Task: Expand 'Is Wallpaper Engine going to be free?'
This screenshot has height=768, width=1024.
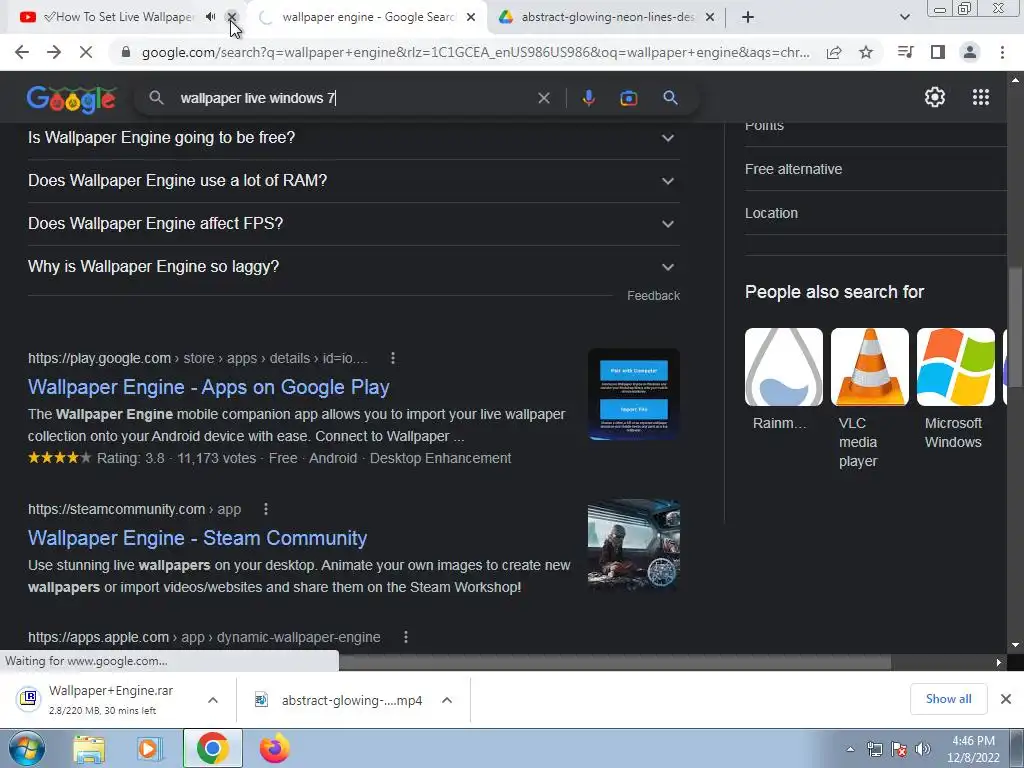Action: click(354, 138)
